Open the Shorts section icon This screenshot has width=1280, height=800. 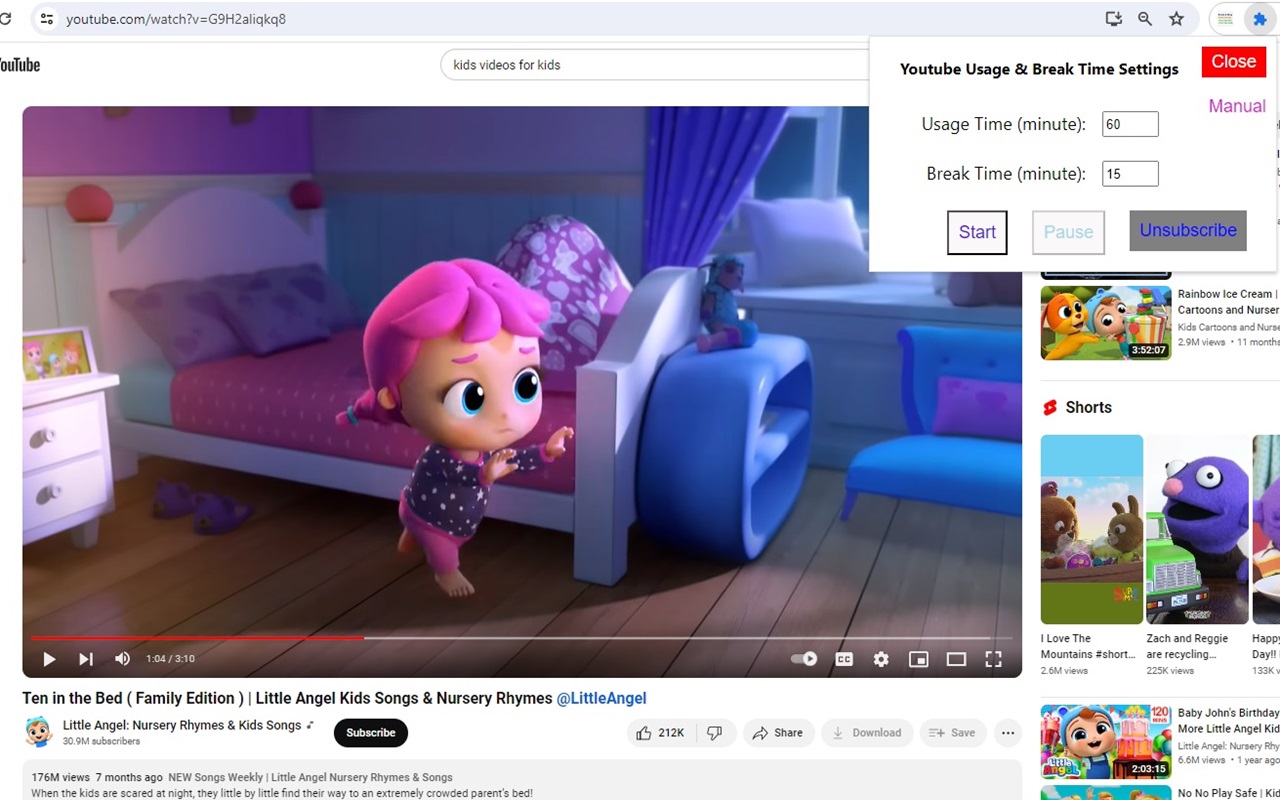click(x=1050, y=407)
